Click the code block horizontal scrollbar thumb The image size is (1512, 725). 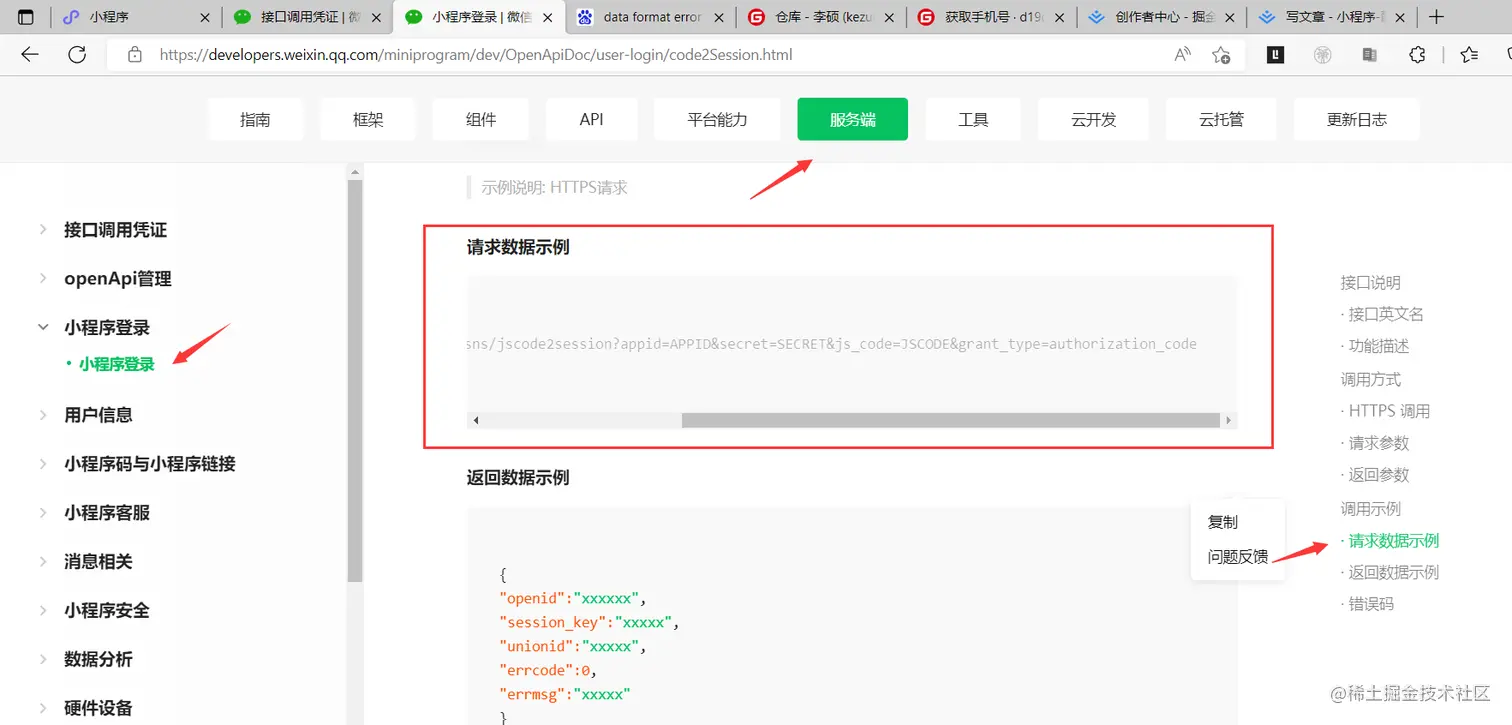pos(950,420)
